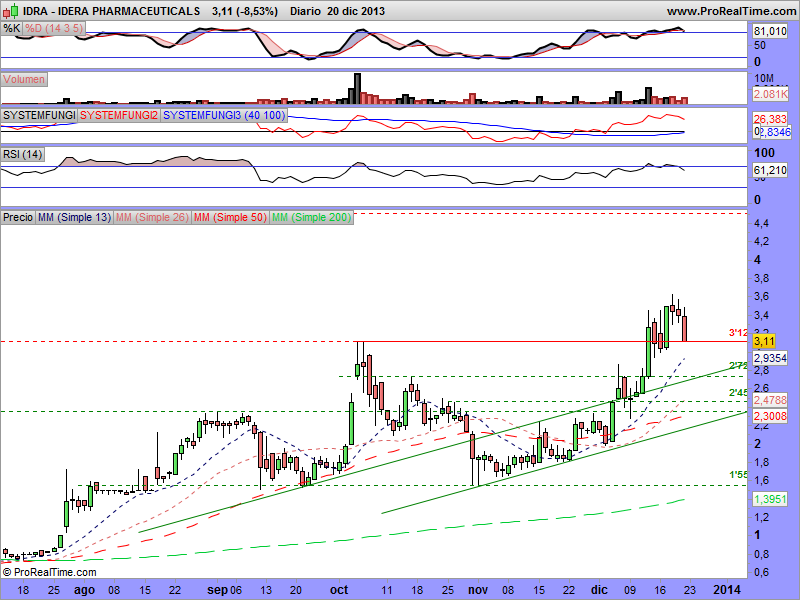
Task: Click the RSI value tag 61,210
Action: click(770, 170)
